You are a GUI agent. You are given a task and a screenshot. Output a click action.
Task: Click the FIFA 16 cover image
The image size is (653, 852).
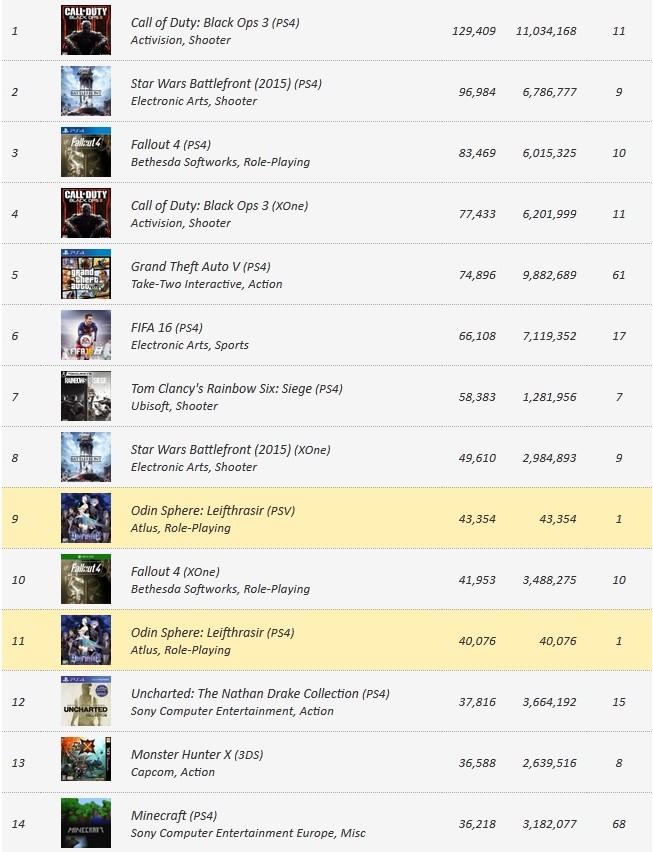click(x=86, y=335)
